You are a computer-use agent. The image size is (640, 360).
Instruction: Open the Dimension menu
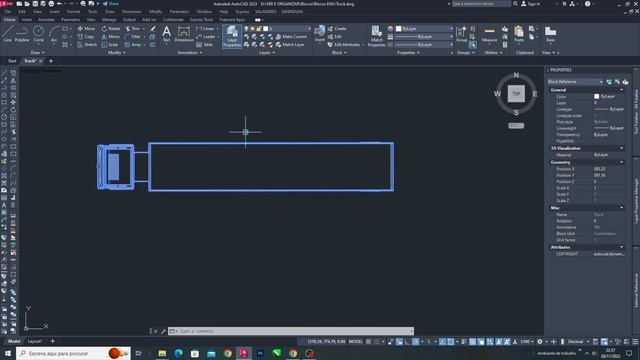pyautogui.click(x=132, y=11)
